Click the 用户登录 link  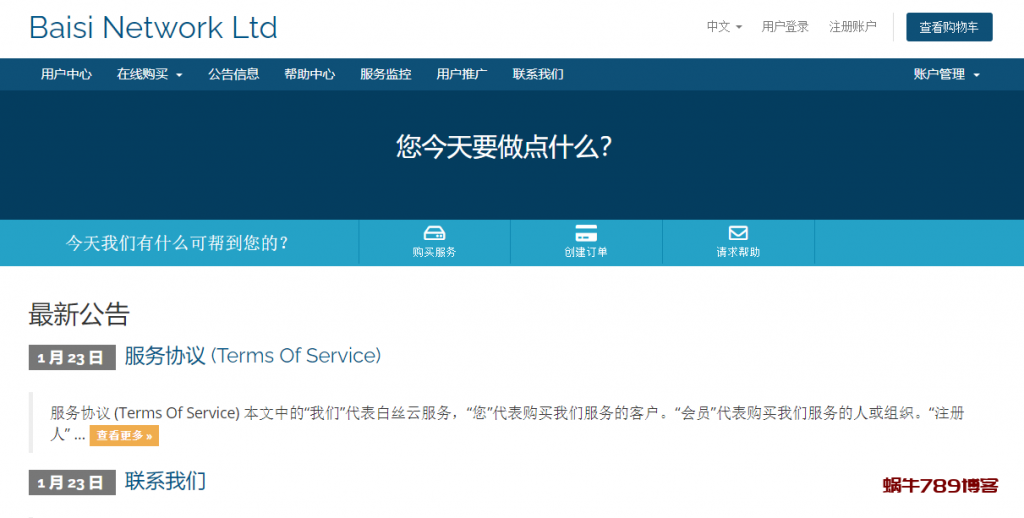pos(785,27)
